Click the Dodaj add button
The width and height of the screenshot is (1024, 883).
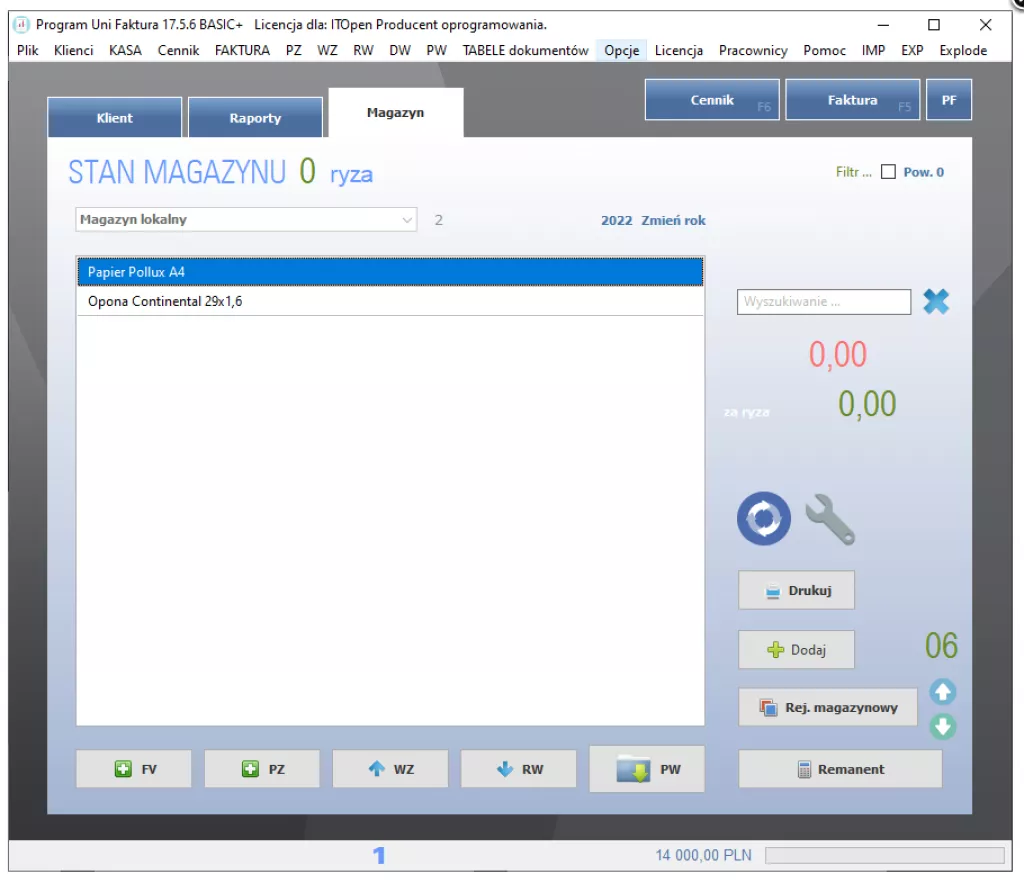[x=796, y=650]
